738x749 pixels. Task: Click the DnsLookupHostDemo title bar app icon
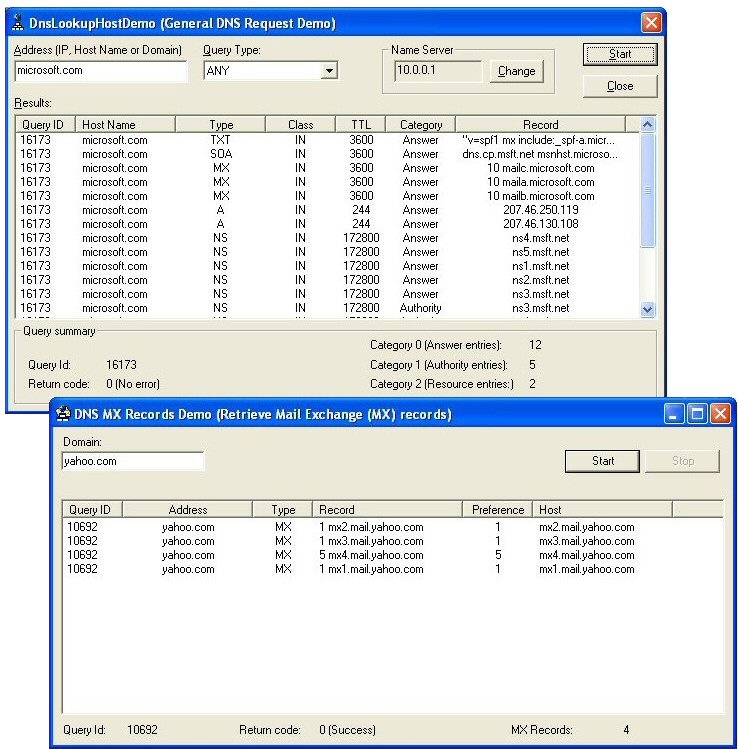(x=21, y=22)
